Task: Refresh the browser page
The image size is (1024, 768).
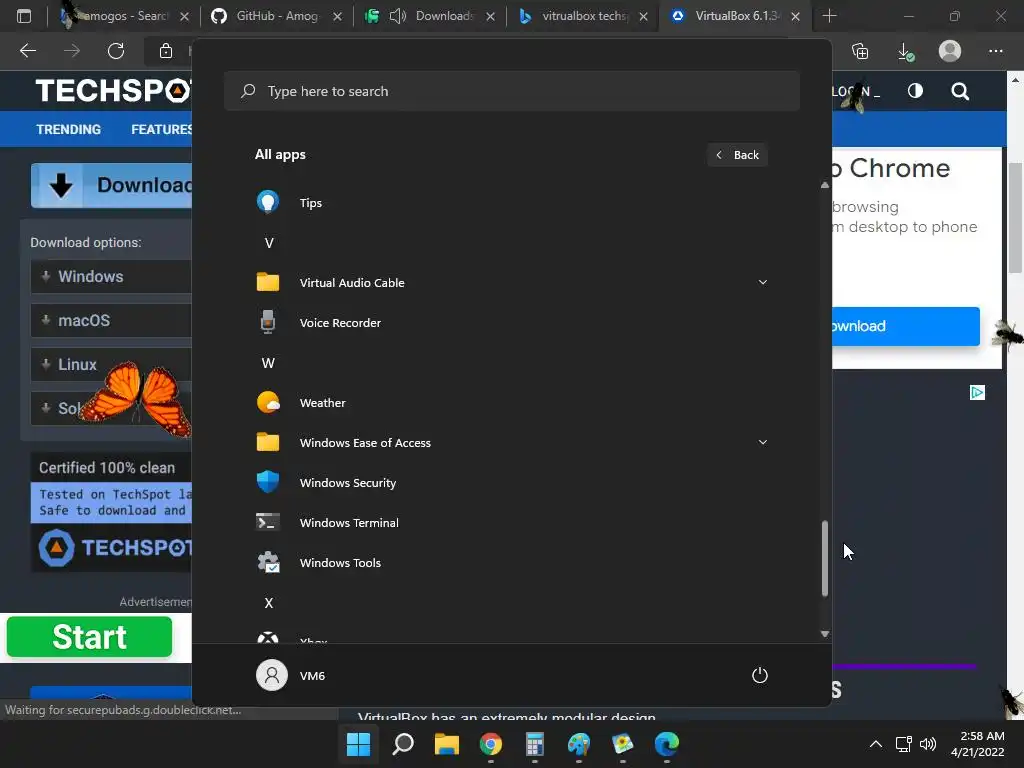Action: click(x=116, y=50)
